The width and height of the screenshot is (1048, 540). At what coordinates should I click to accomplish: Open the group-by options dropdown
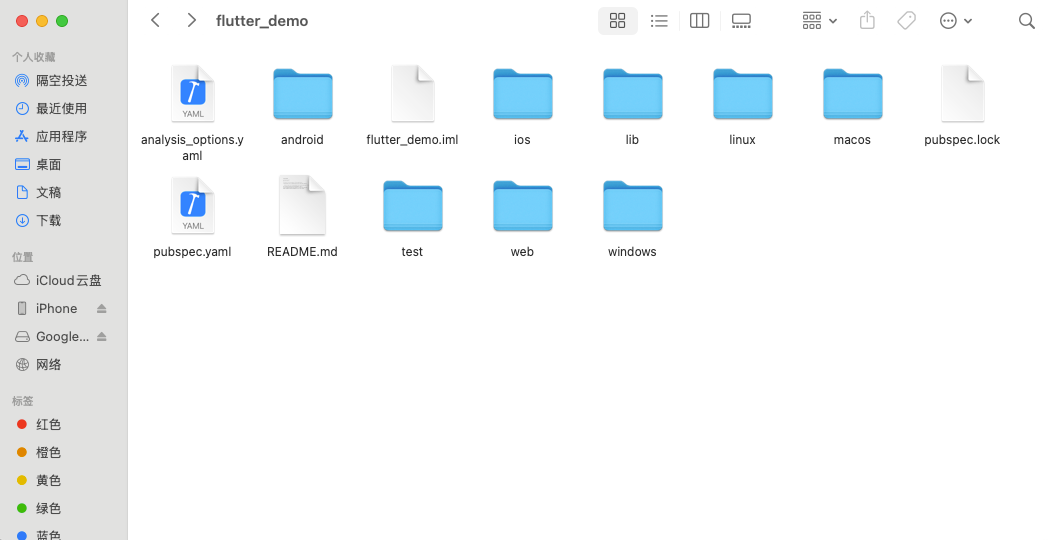819,21
